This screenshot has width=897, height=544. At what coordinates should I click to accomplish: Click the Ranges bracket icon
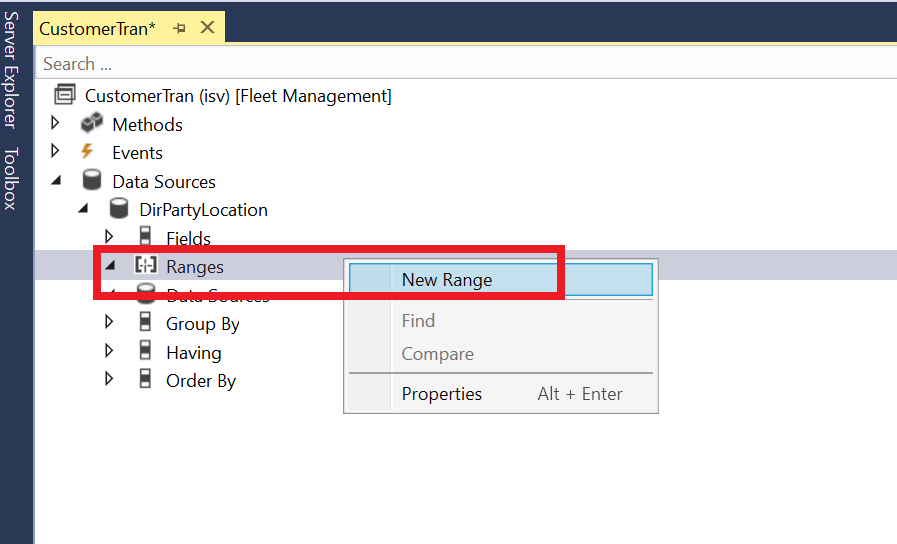tap(146, 266)
